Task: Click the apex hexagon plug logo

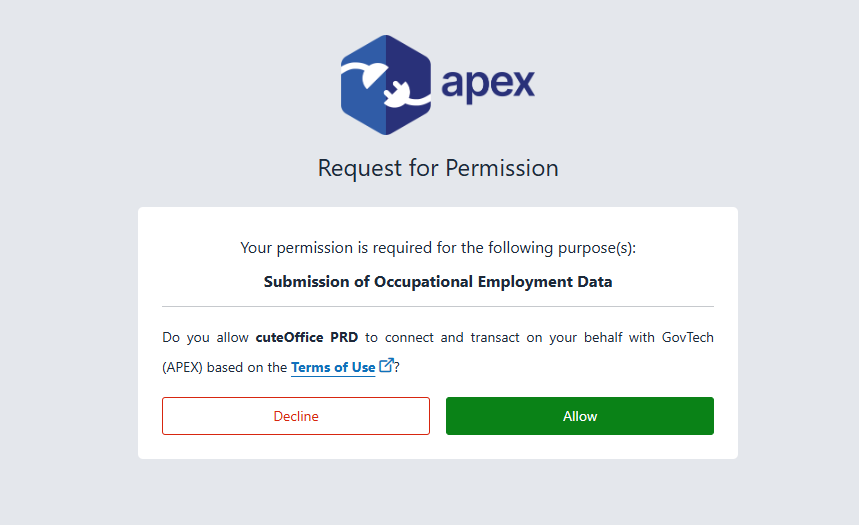Action: click(386, 85)
